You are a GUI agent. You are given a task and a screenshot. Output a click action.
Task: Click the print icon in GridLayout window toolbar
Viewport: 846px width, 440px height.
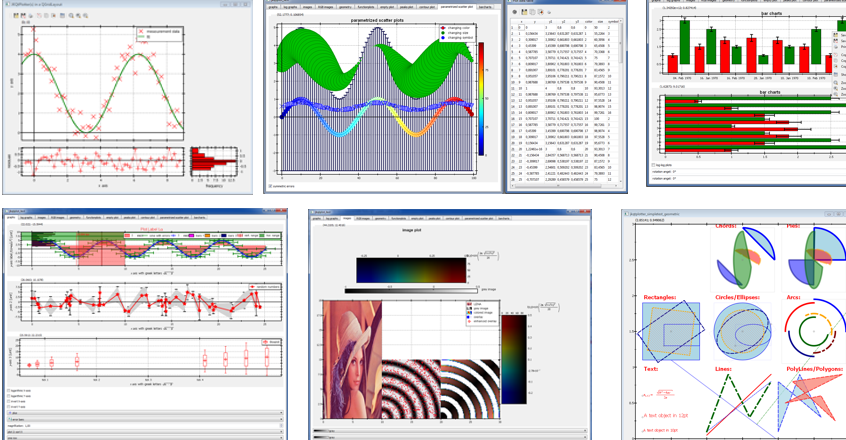[30, 16]
